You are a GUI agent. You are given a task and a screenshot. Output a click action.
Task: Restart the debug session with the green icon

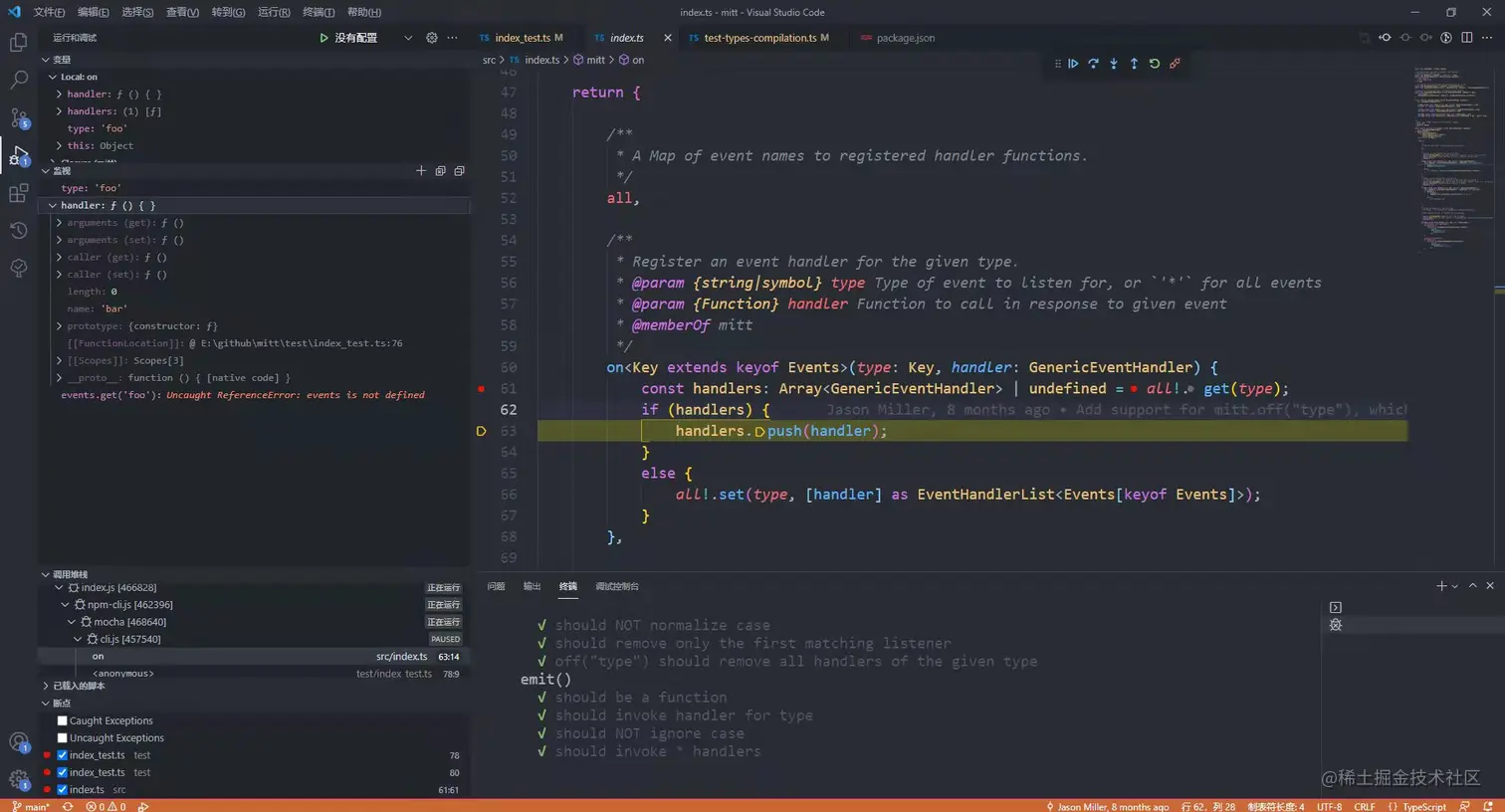pyautogui.click(x=1155, y=64)
